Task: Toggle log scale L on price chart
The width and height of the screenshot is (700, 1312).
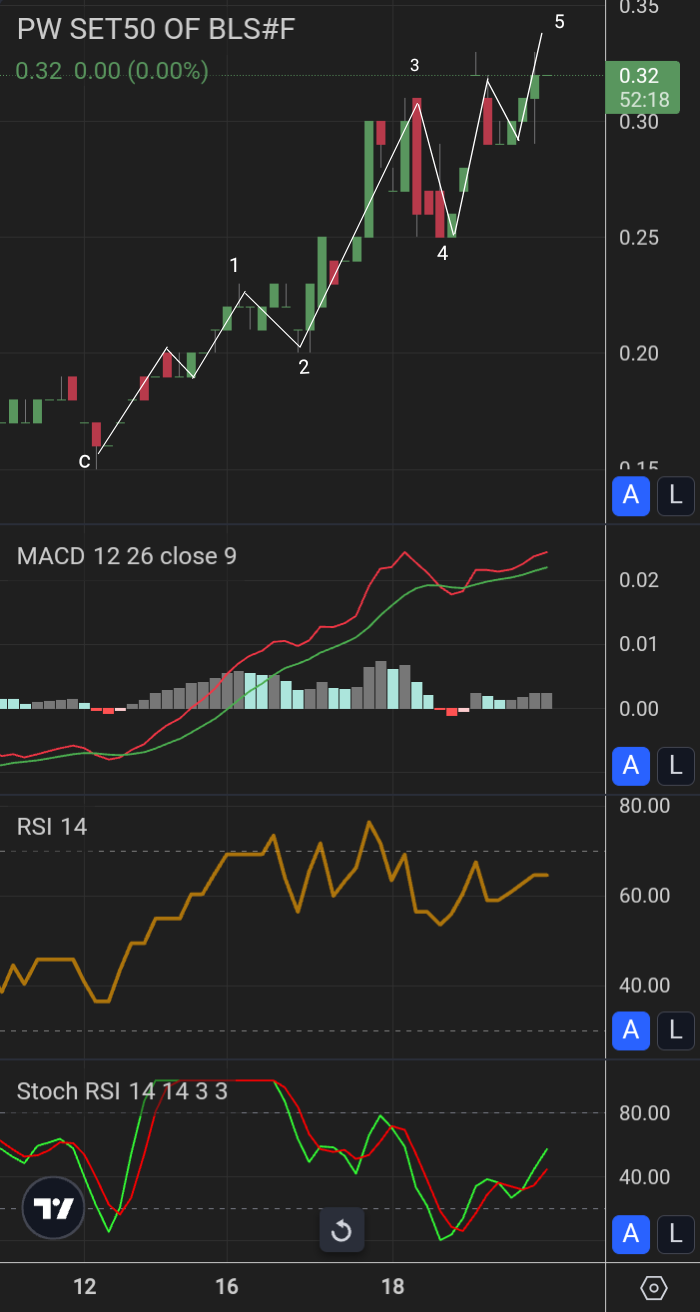Action: pos(675,494)
